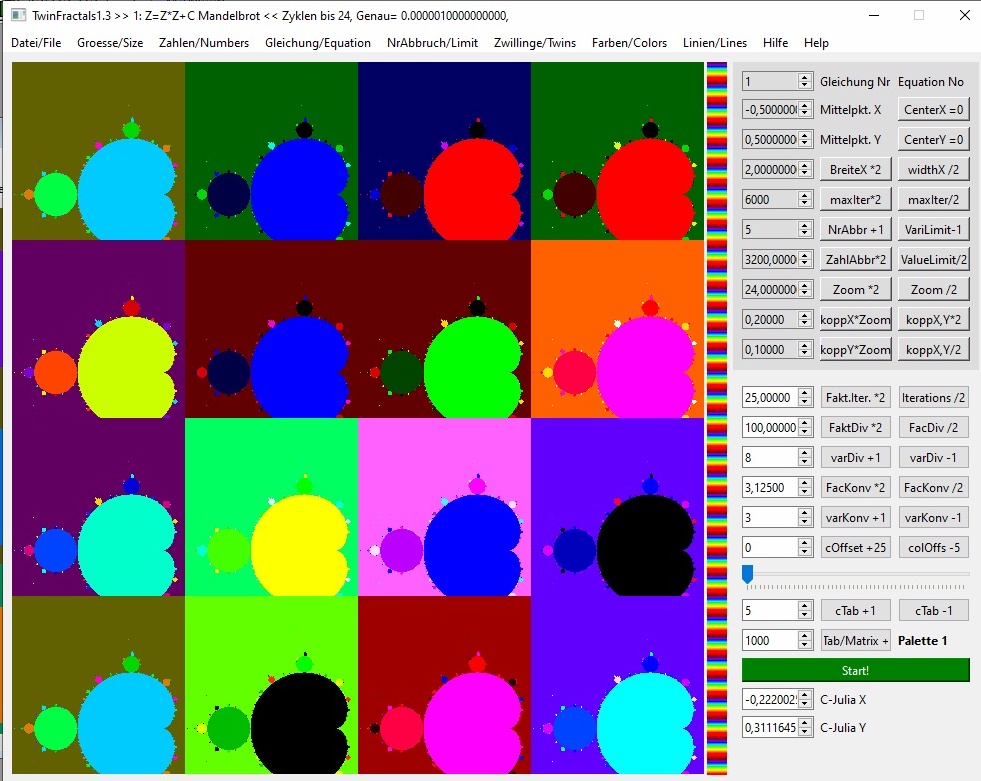Viewport: 981px width, 781px height.
Task: Click the FaktDiv *2 button
Action: [x=855, y=427]
